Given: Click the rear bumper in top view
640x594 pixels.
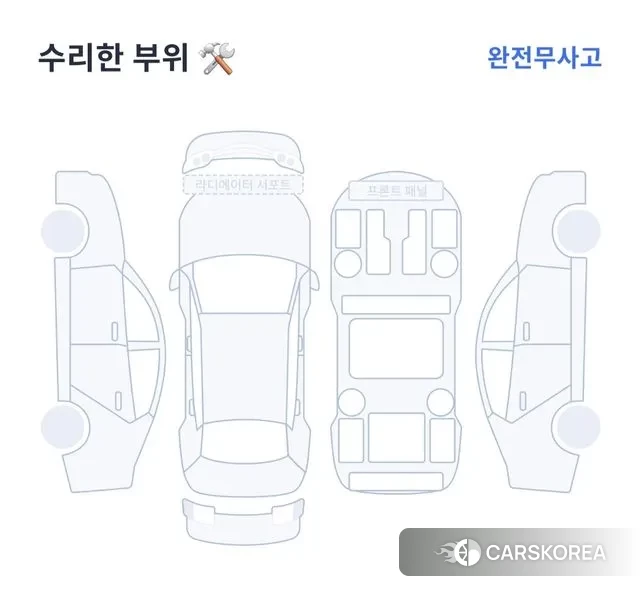Looking at the screenshot, I should click(x=243, y=521).
